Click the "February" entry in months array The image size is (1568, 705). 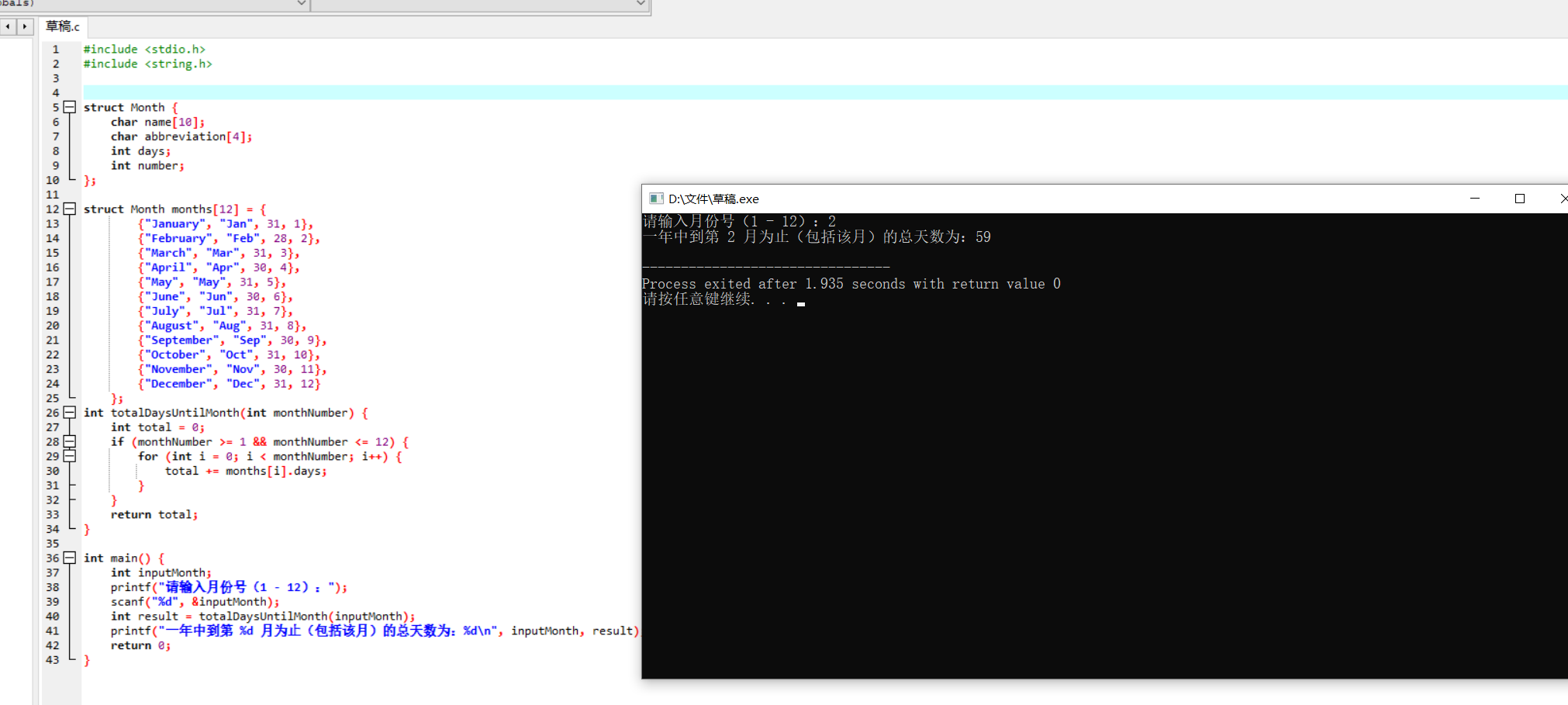tap(229, 238)
